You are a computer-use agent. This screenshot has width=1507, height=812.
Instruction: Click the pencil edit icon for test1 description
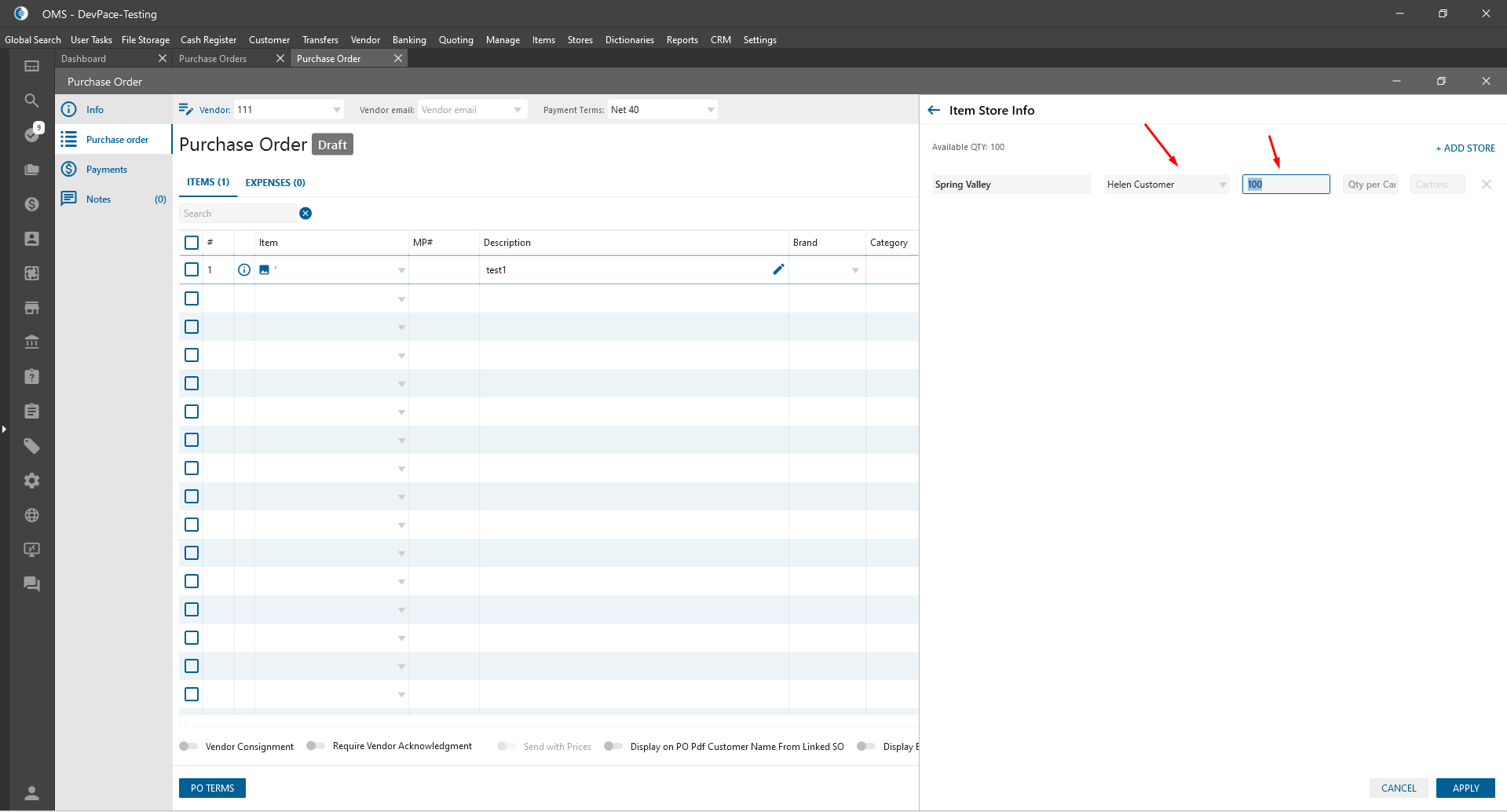[x=778, y=269]
